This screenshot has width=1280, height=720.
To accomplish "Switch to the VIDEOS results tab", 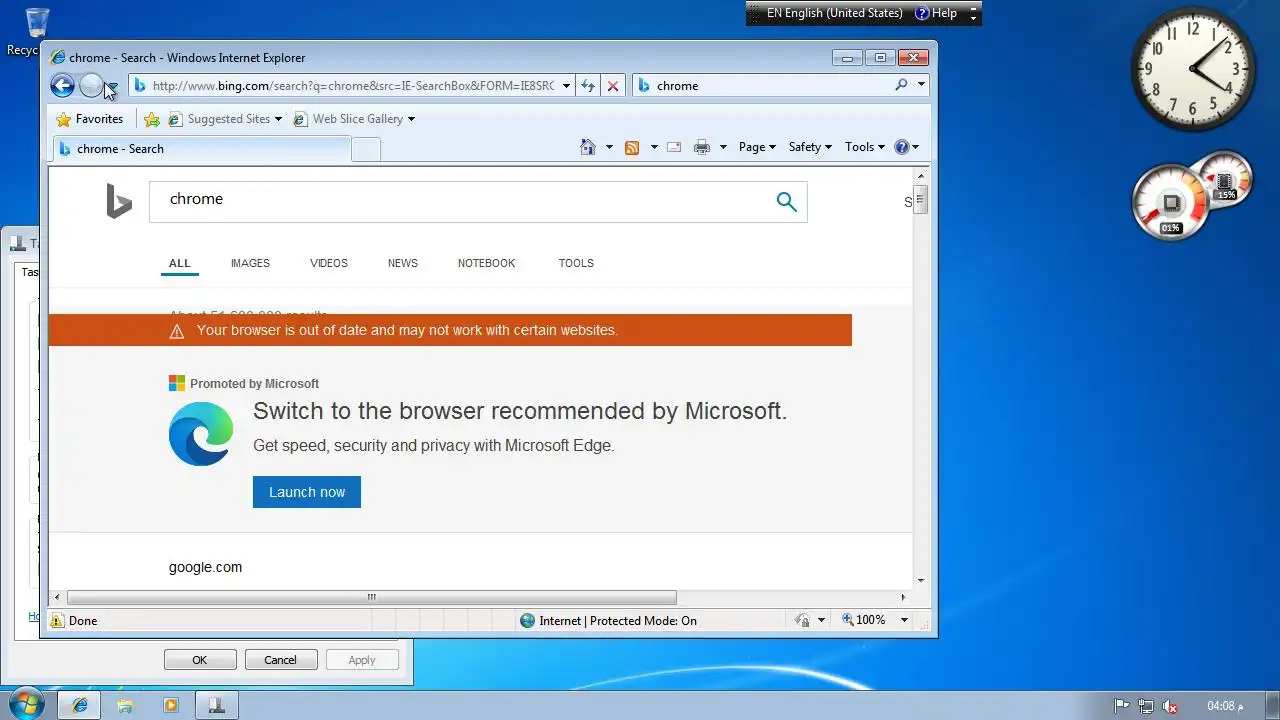I will [329, 263].
